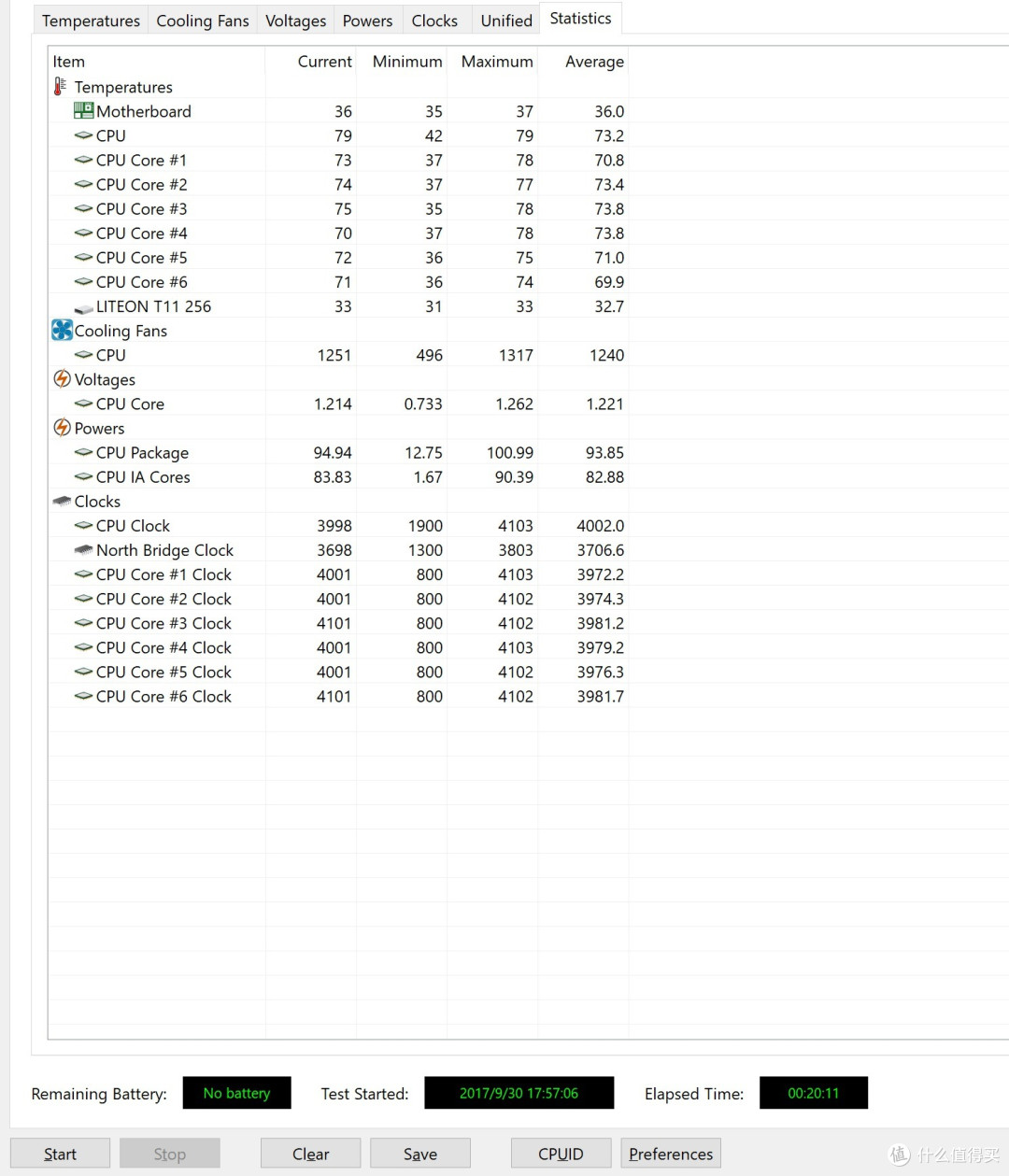Click the Start button

[60, 1154]
